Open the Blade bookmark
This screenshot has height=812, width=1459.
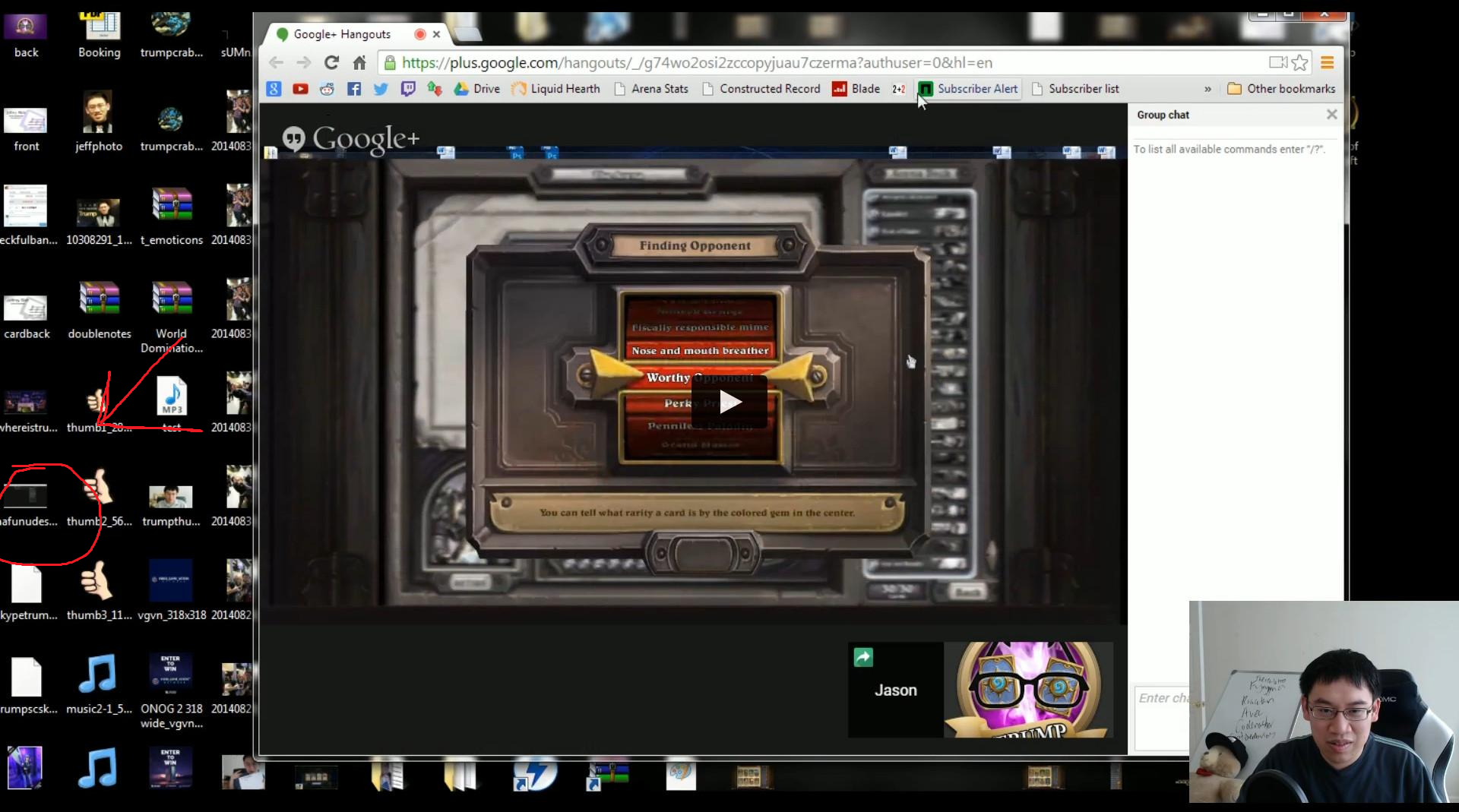(x=856, y=89)
